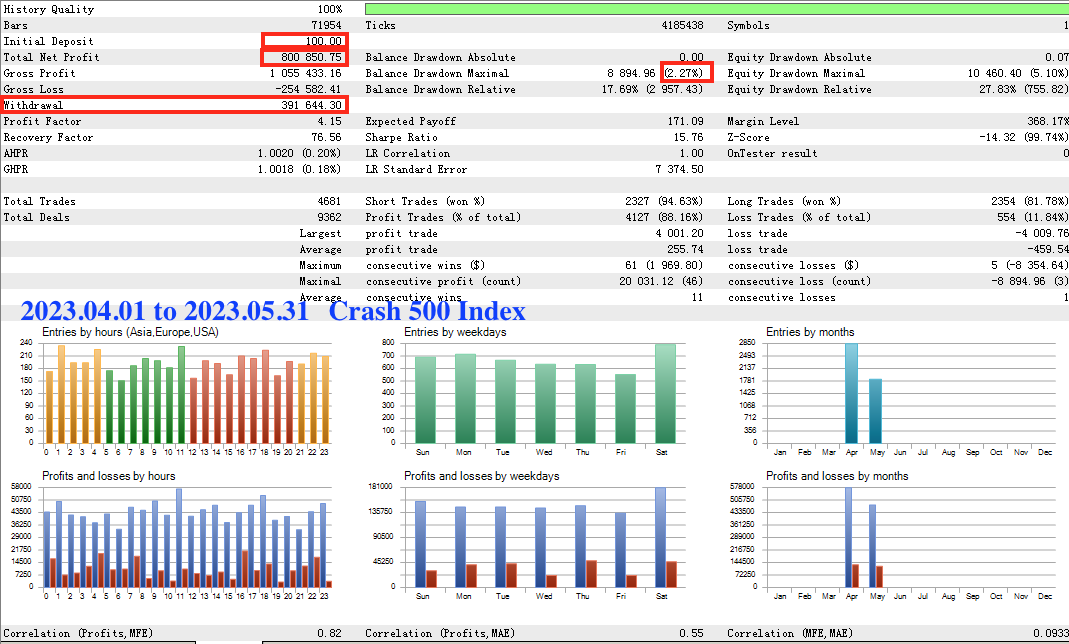
Task: Click the 'Entries by hours (Asia,Europe,USA)' chart title
Action: coord(130,332)
